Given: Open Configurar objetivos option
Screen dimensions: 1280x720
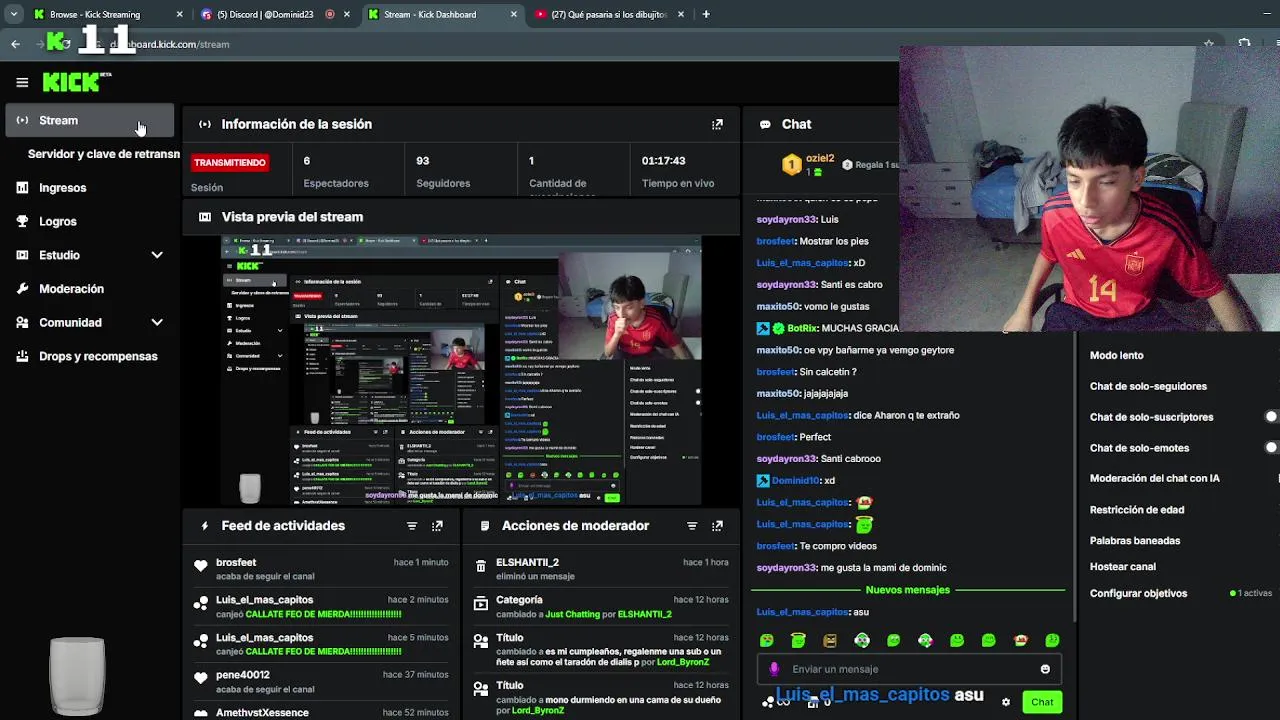Looking at the screenshot, I should click(1138, 593).
